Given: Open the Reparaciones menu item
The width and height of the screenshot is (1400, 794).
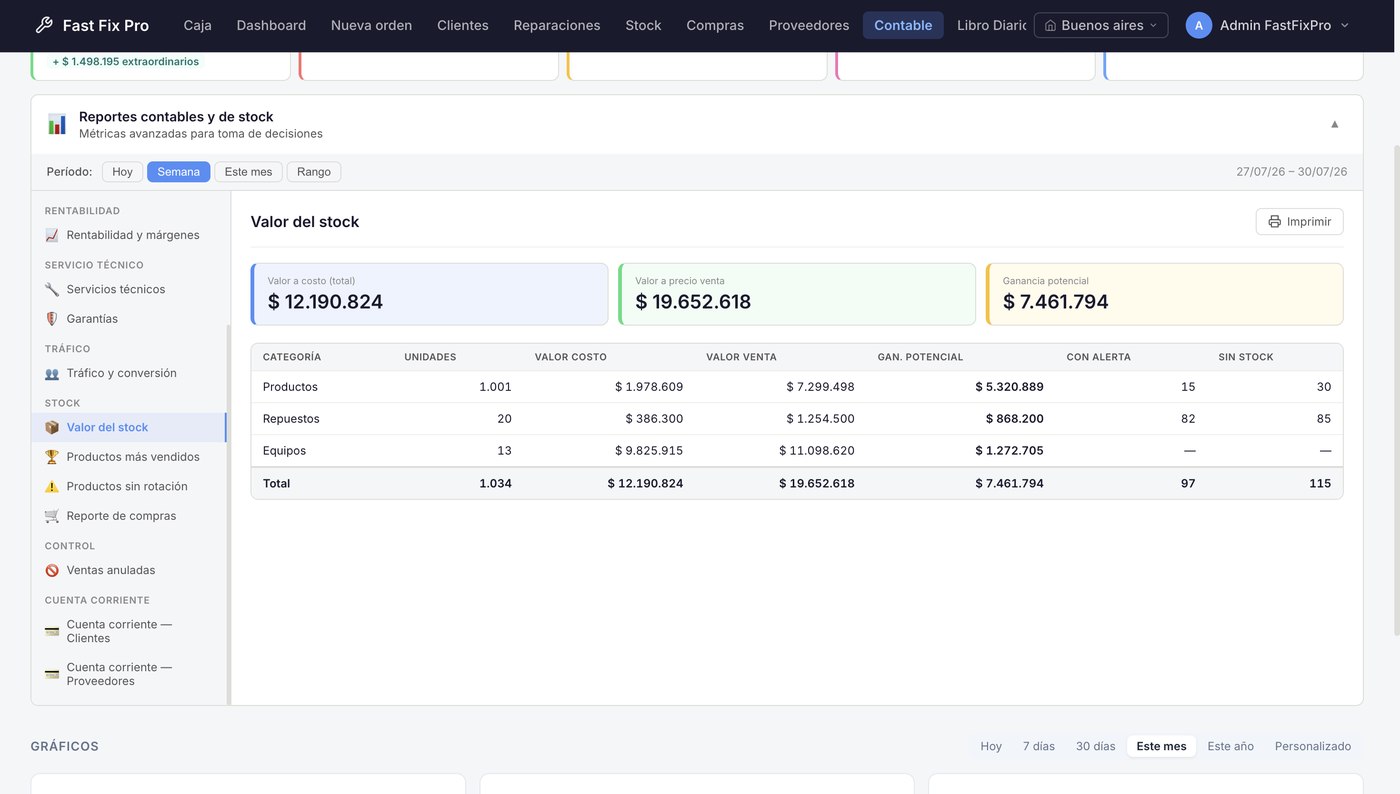Looking at the screenshot, I should (557, 25).
